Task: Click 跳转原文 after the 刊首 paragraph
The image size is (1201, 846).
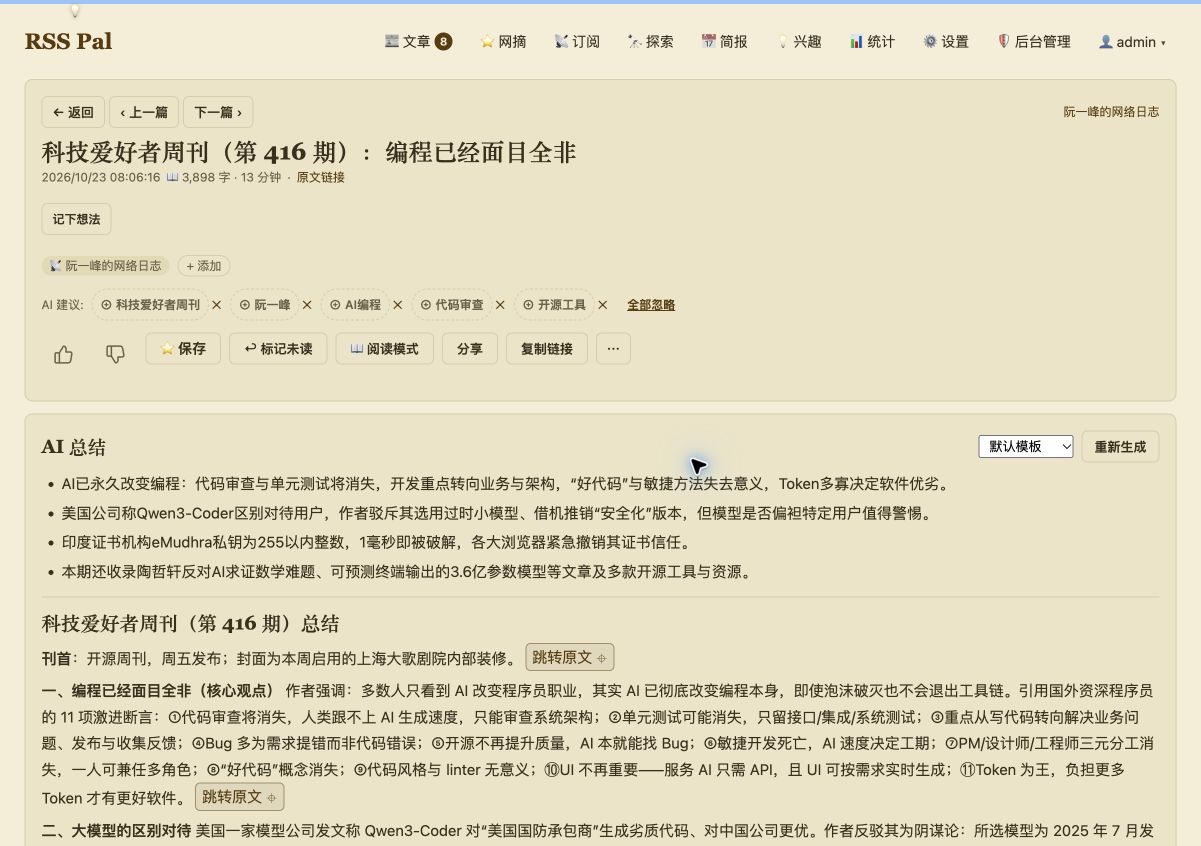Action: 569,657
